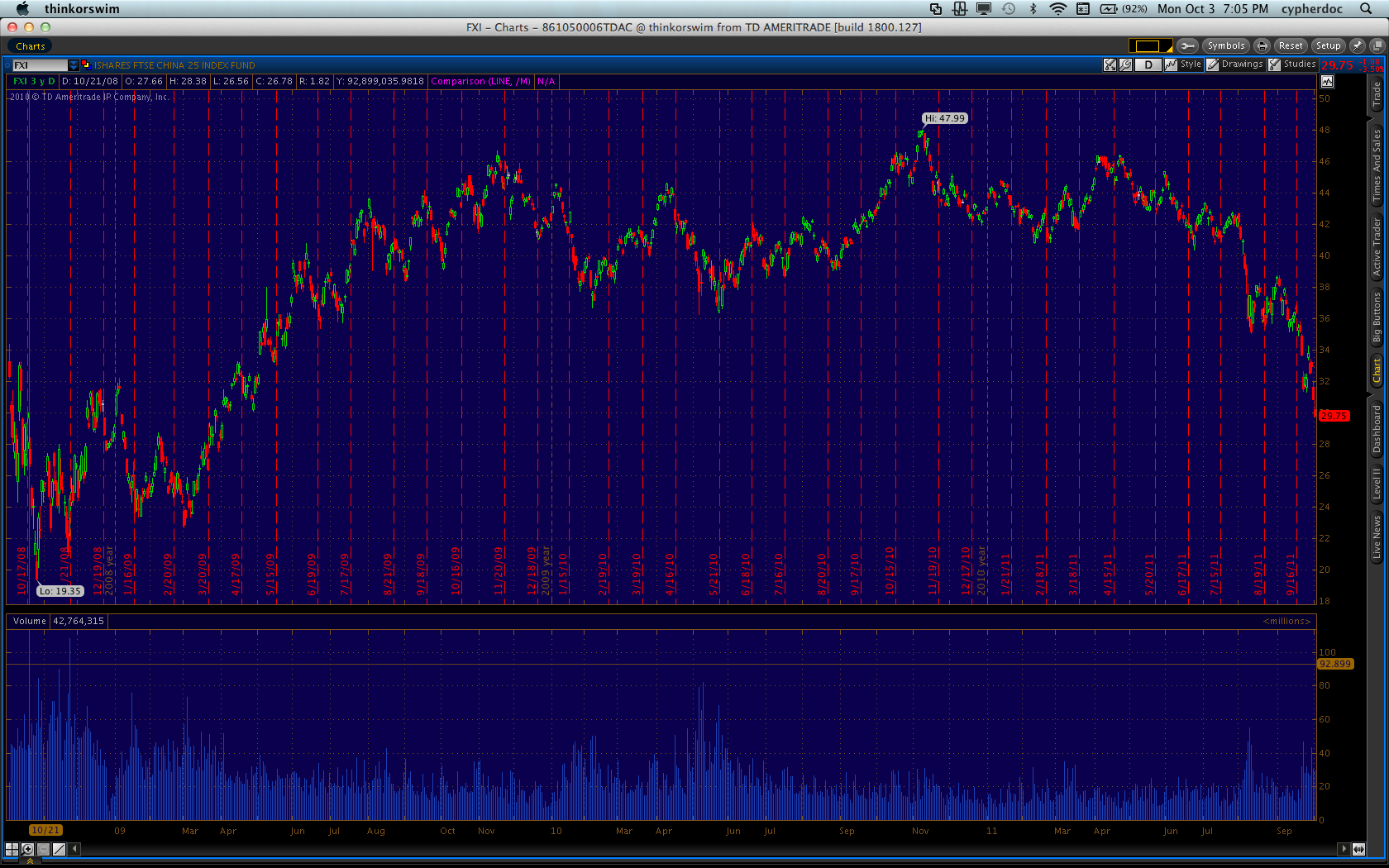1389x868 pixels.
Task: Open the Studies menu
Action: click(x=1292, y=64)
